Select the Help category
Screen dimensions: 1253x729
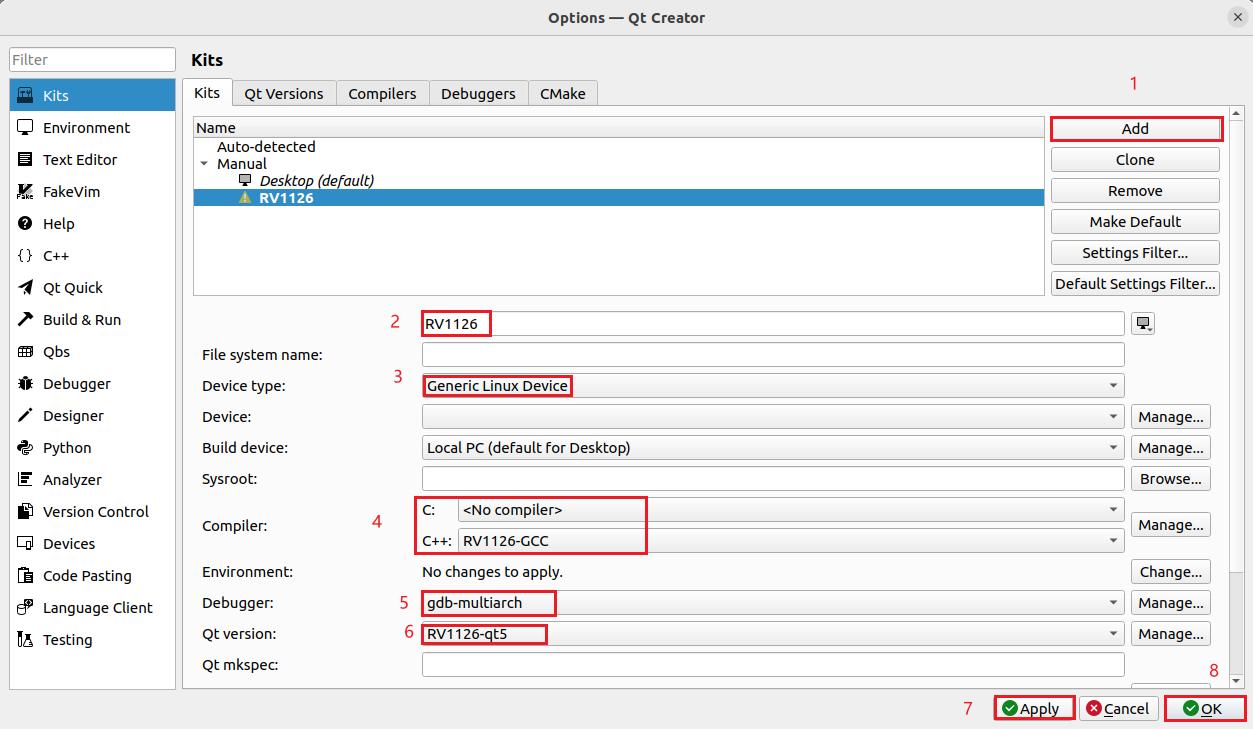[x=92, y=224]
